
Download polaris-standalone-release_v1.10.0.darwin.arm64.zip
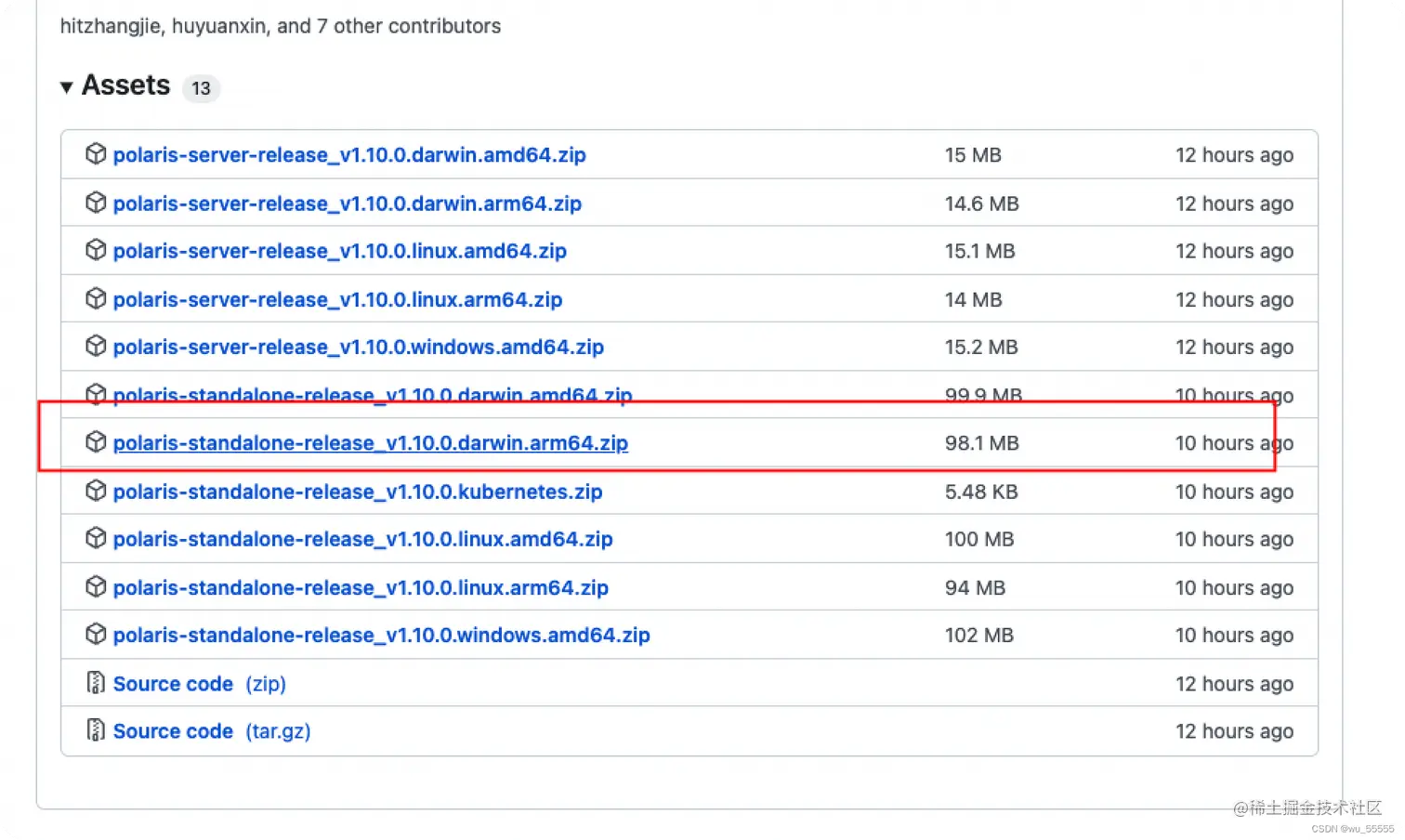tap(371, 443)
